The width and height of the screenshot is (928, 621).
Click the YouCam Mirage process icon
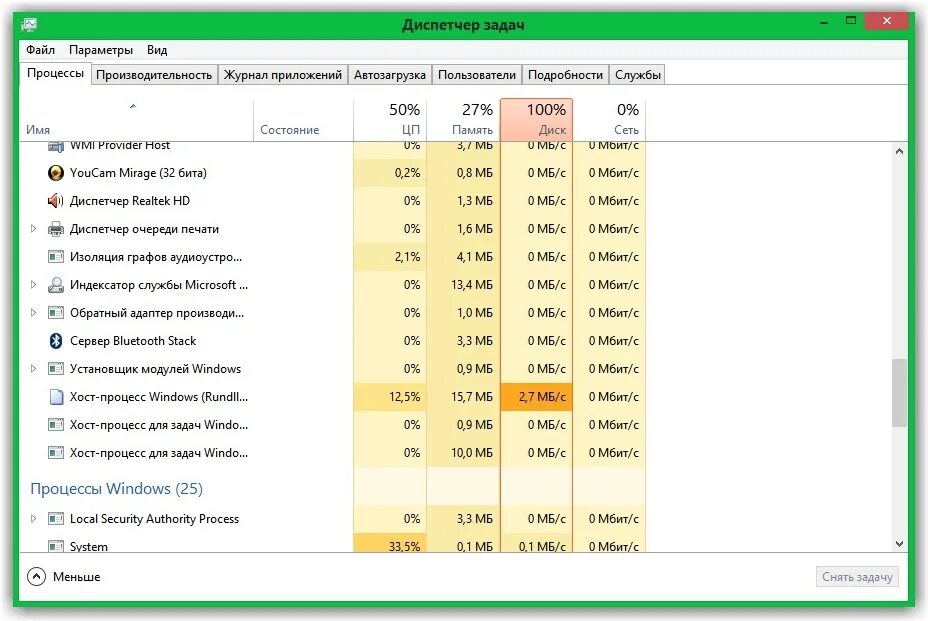click(56, 173)
